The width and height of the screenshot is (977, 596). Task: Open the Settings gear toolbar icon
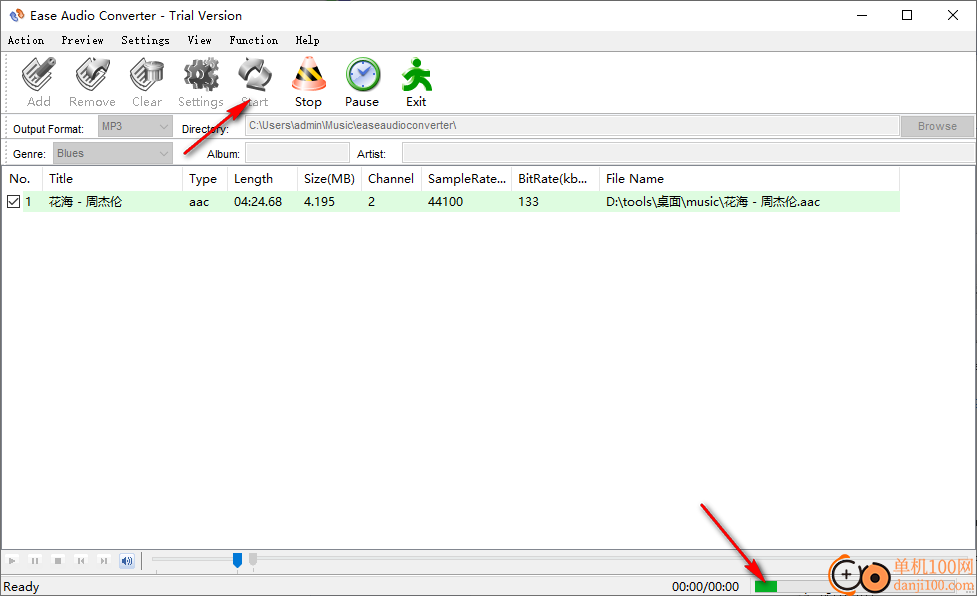tap(201, 75)
